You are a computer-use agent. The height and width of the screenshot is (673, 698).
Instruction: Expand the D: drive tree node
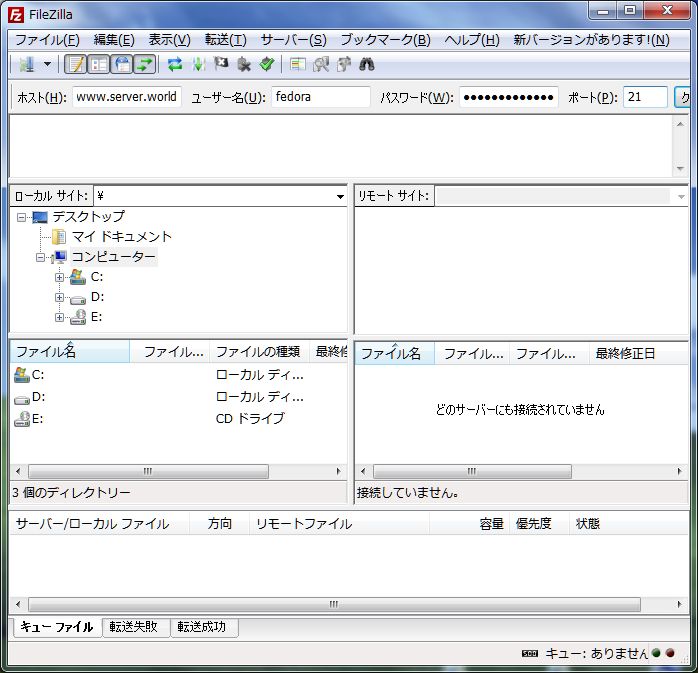click(x=59, y=297)
